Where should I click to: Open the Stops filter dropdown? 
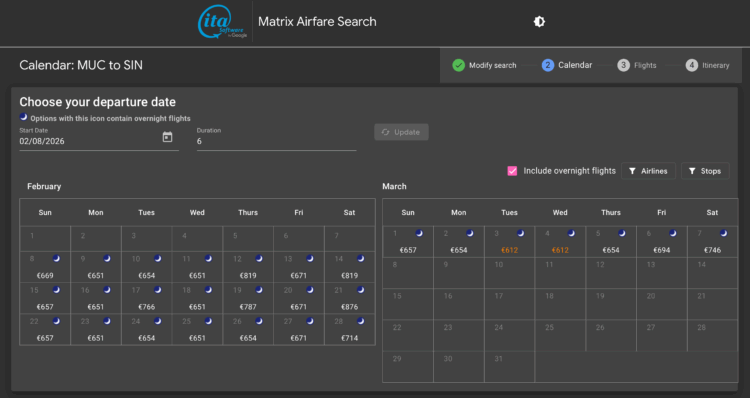pyautogui.click(x=705, y=171)
